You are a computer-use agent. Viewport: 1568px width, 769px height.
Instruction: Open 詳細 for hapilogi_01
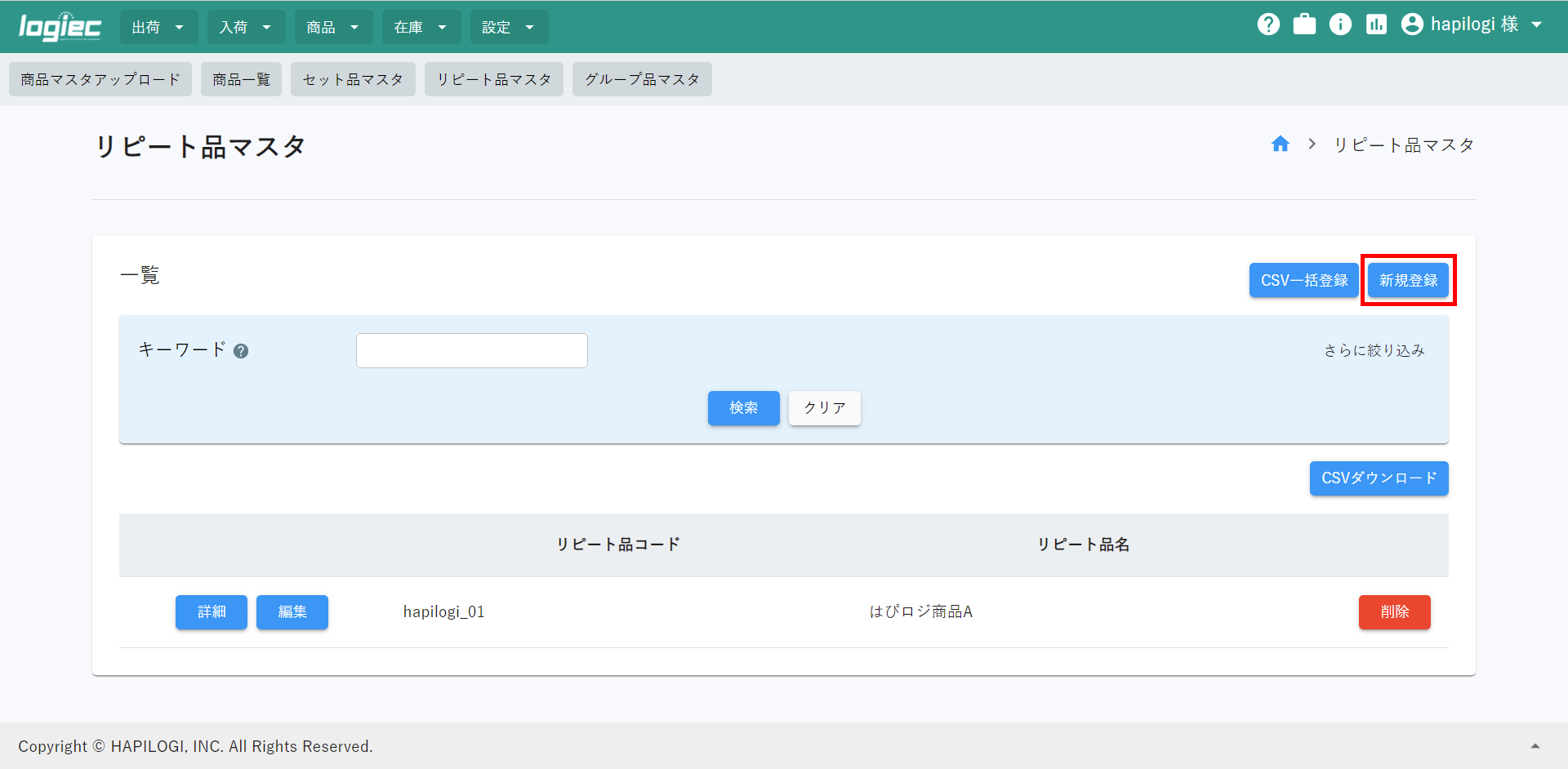[x=211, y=611]
